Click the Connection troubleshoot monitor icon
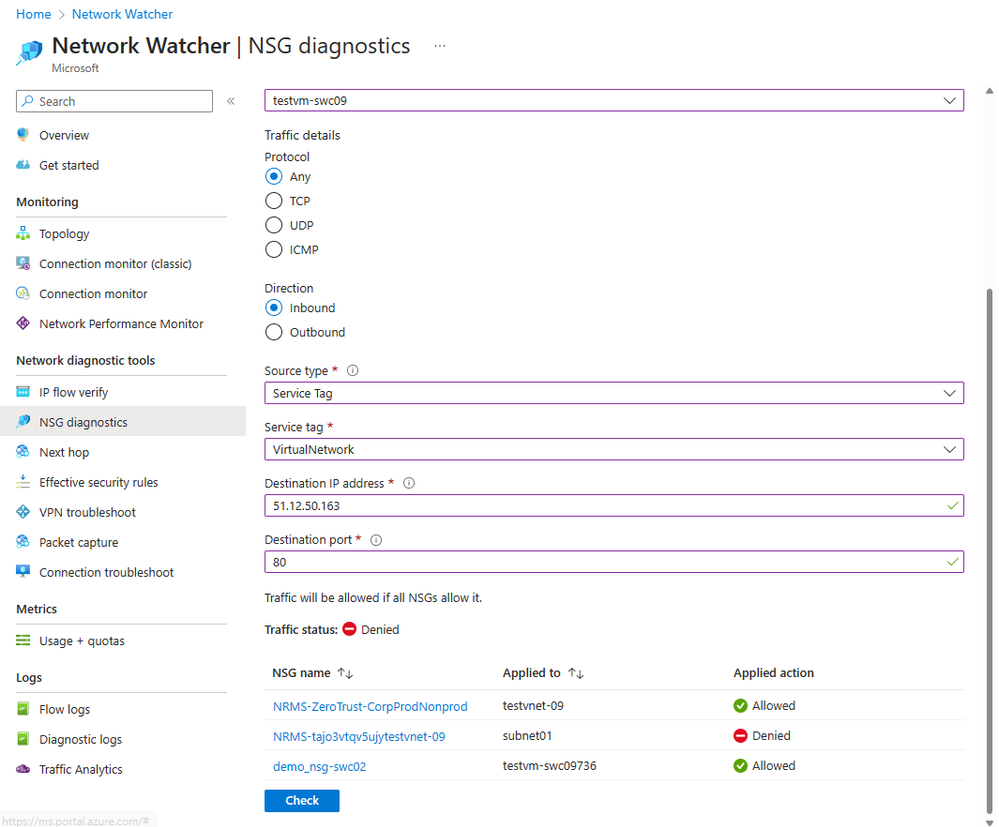 tap(23, 572)
